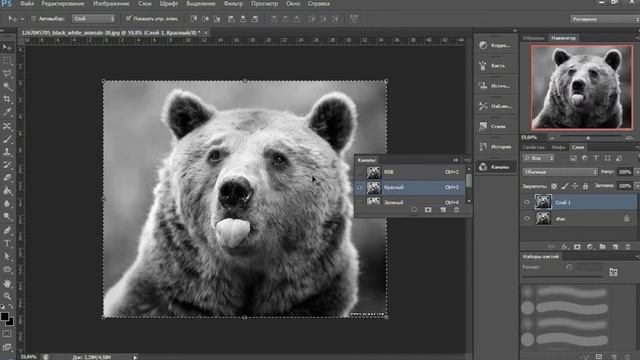The height and width of the screenshot is (360, 640).
Task: Open the Стили collapsed panel button
Action: pyautogui.click(x=496, y=127)
